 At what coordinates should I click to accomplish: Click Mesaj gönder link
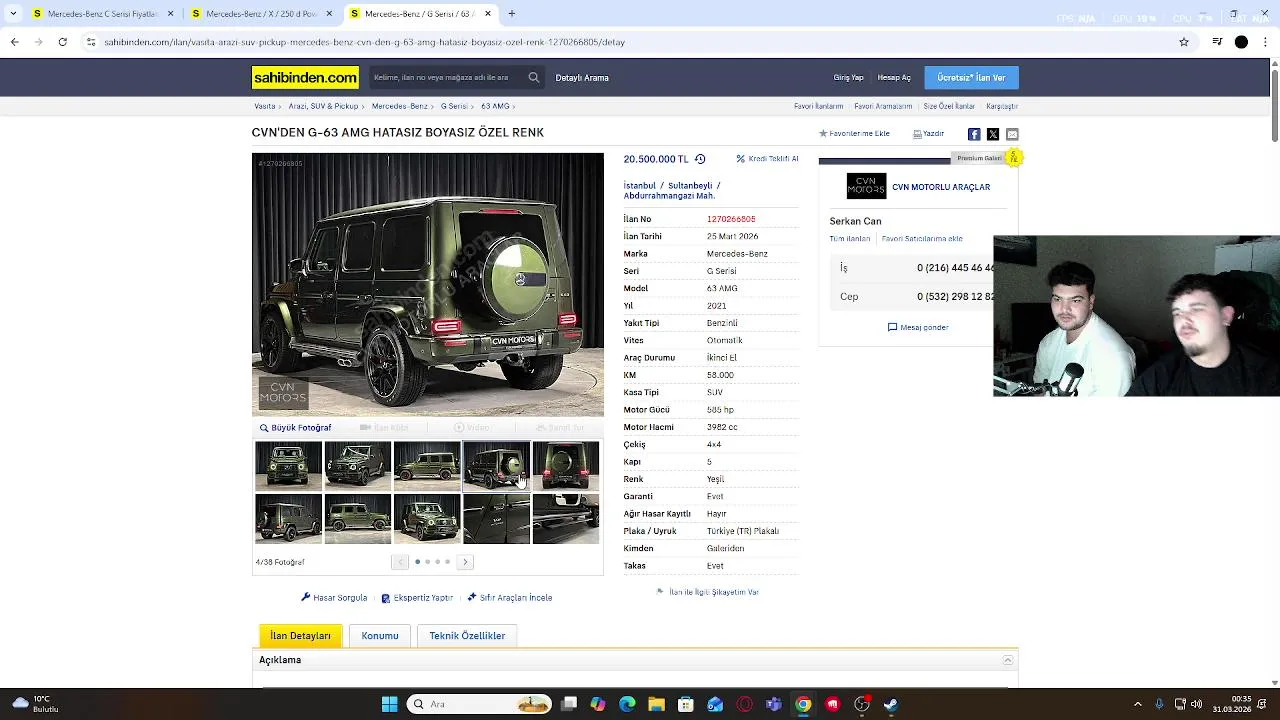click(918, 327)
